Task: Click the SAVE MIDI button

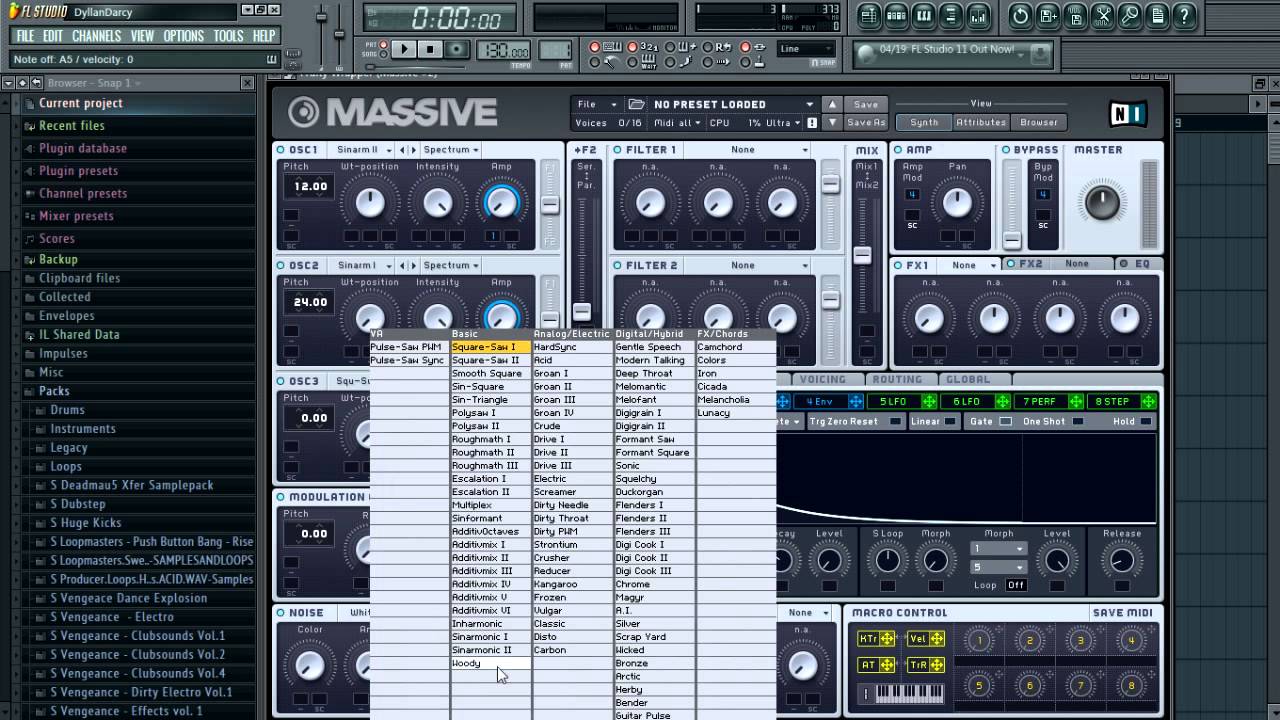Action: [1123, 613]
